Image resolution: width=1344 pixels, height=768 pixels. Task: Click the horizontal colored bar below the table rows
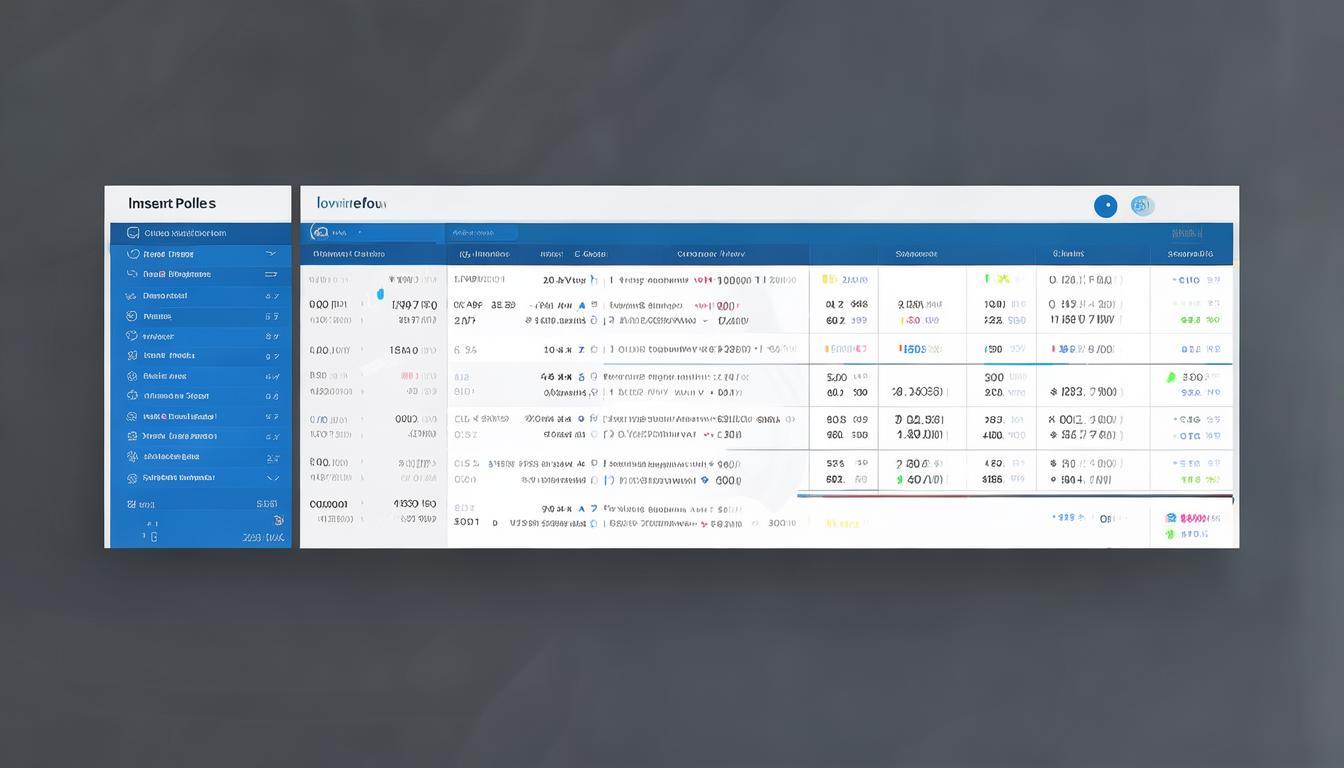coord(1014,496)
